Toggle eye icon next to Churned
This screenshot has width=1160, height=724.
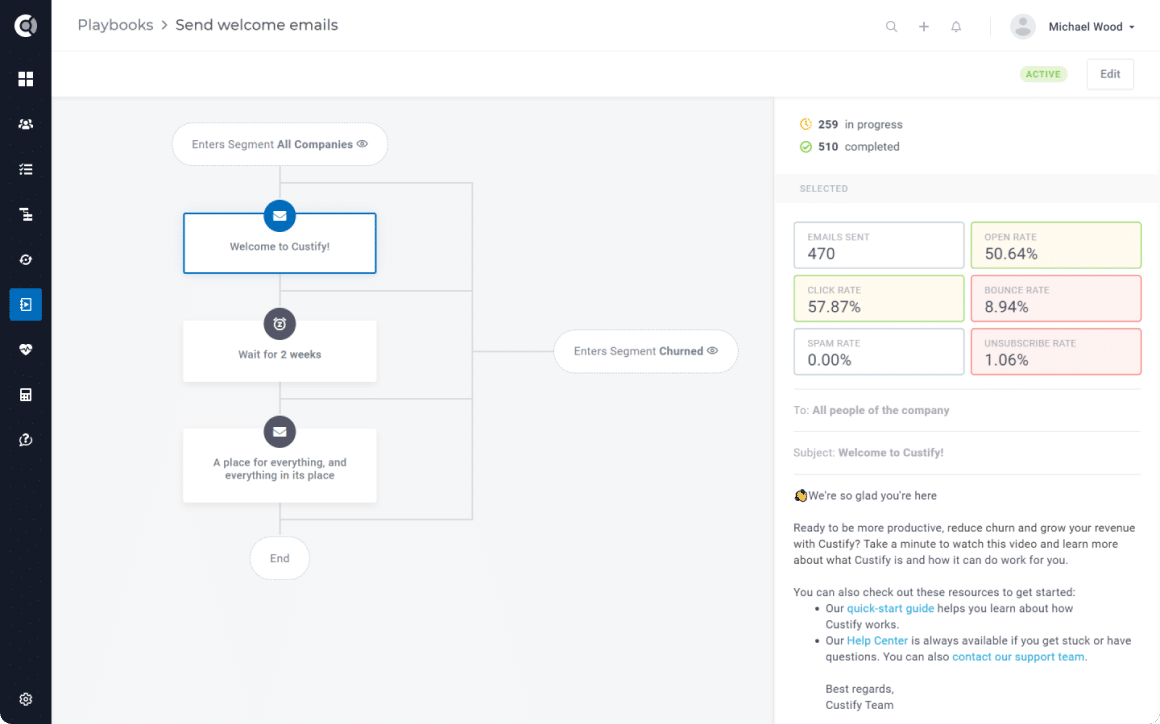click(712, 351)
